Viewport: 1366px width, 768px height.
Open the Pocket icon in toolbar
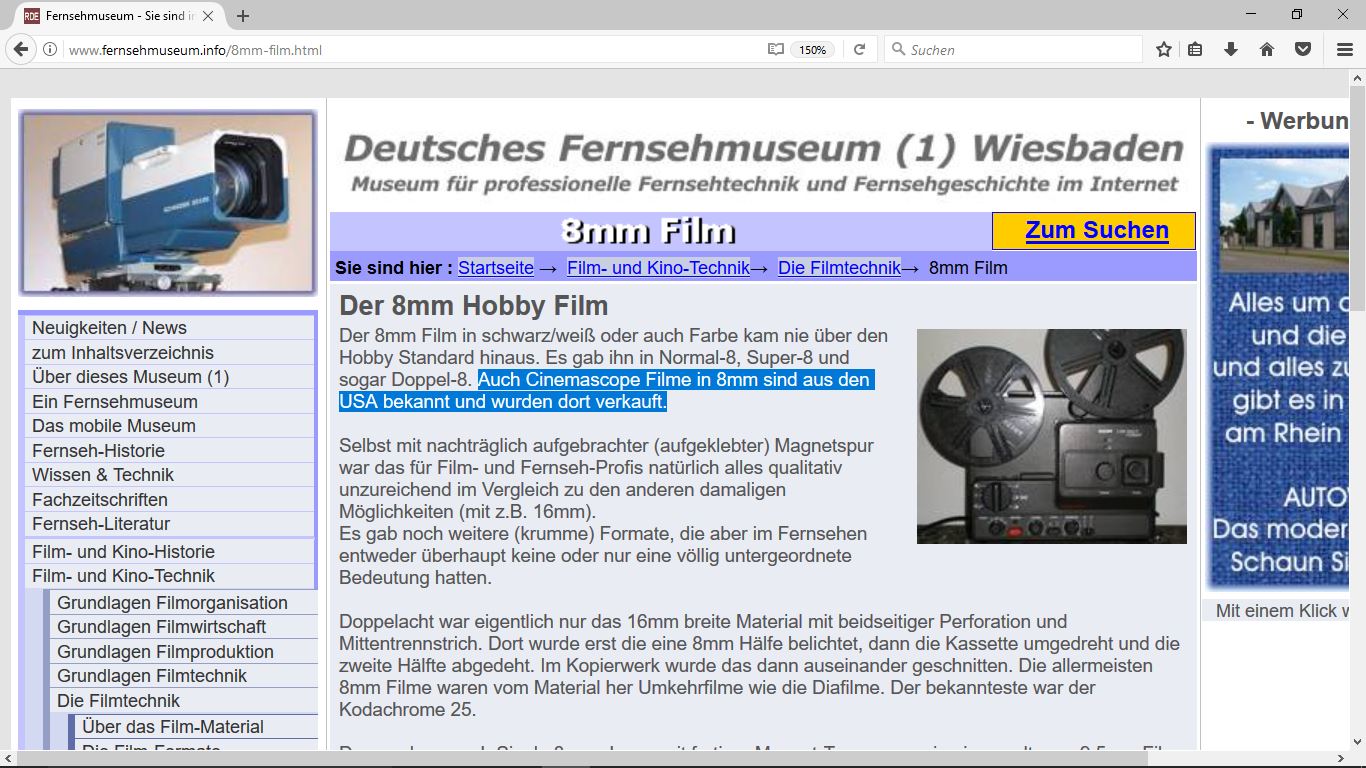pyautogui.click(x=1303, y=49)
